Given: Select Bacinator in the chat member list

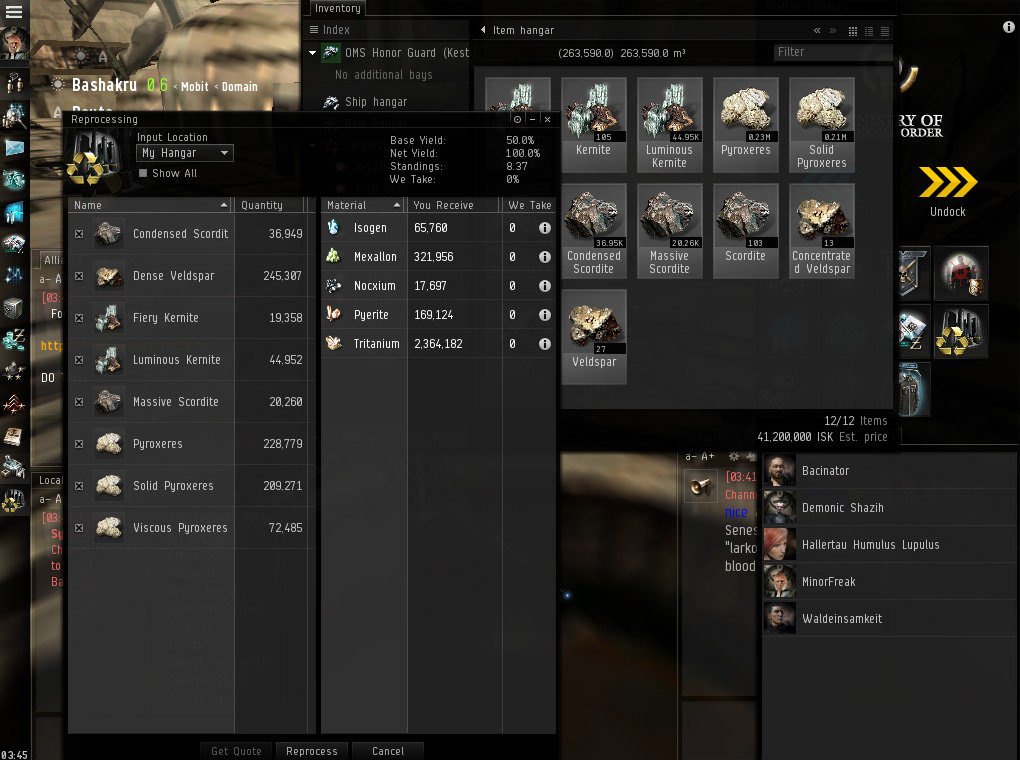Looking at the screenshot, I should 889,470.
